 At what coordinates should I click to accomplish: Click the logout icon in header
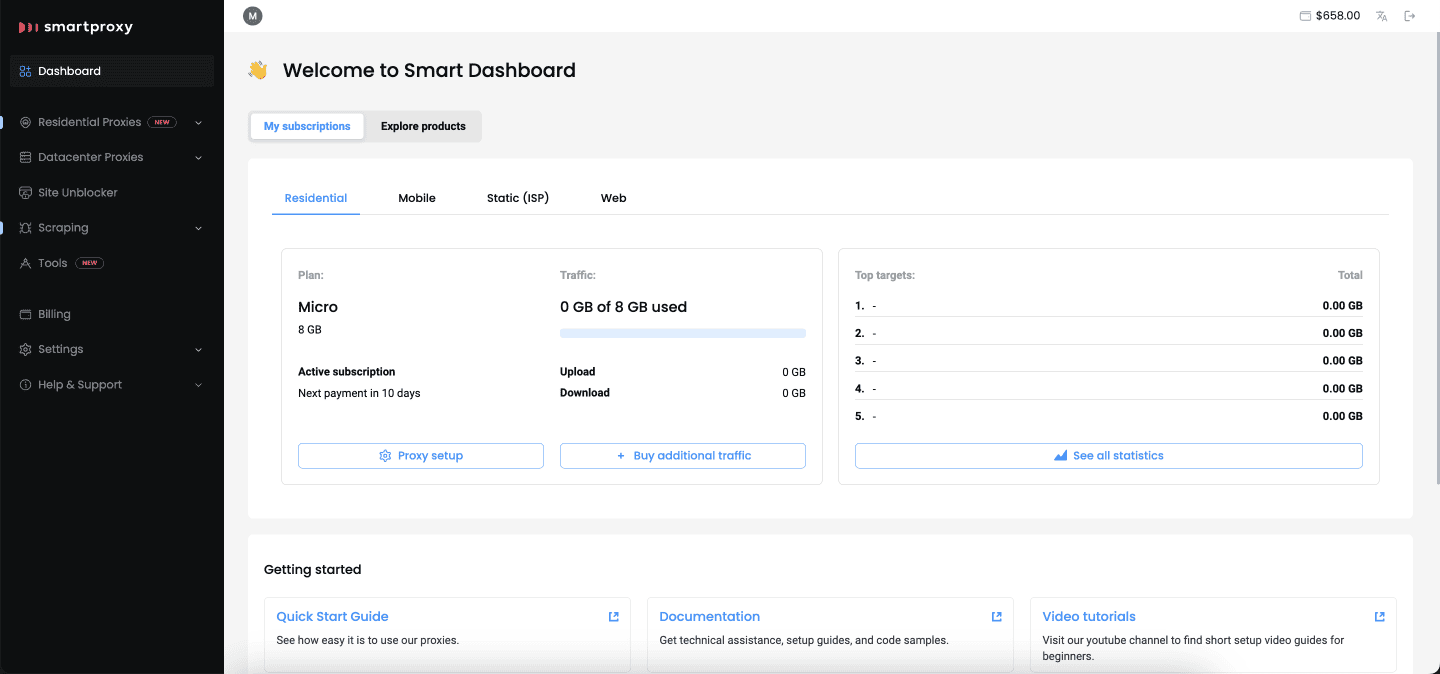pos(1410,16)
